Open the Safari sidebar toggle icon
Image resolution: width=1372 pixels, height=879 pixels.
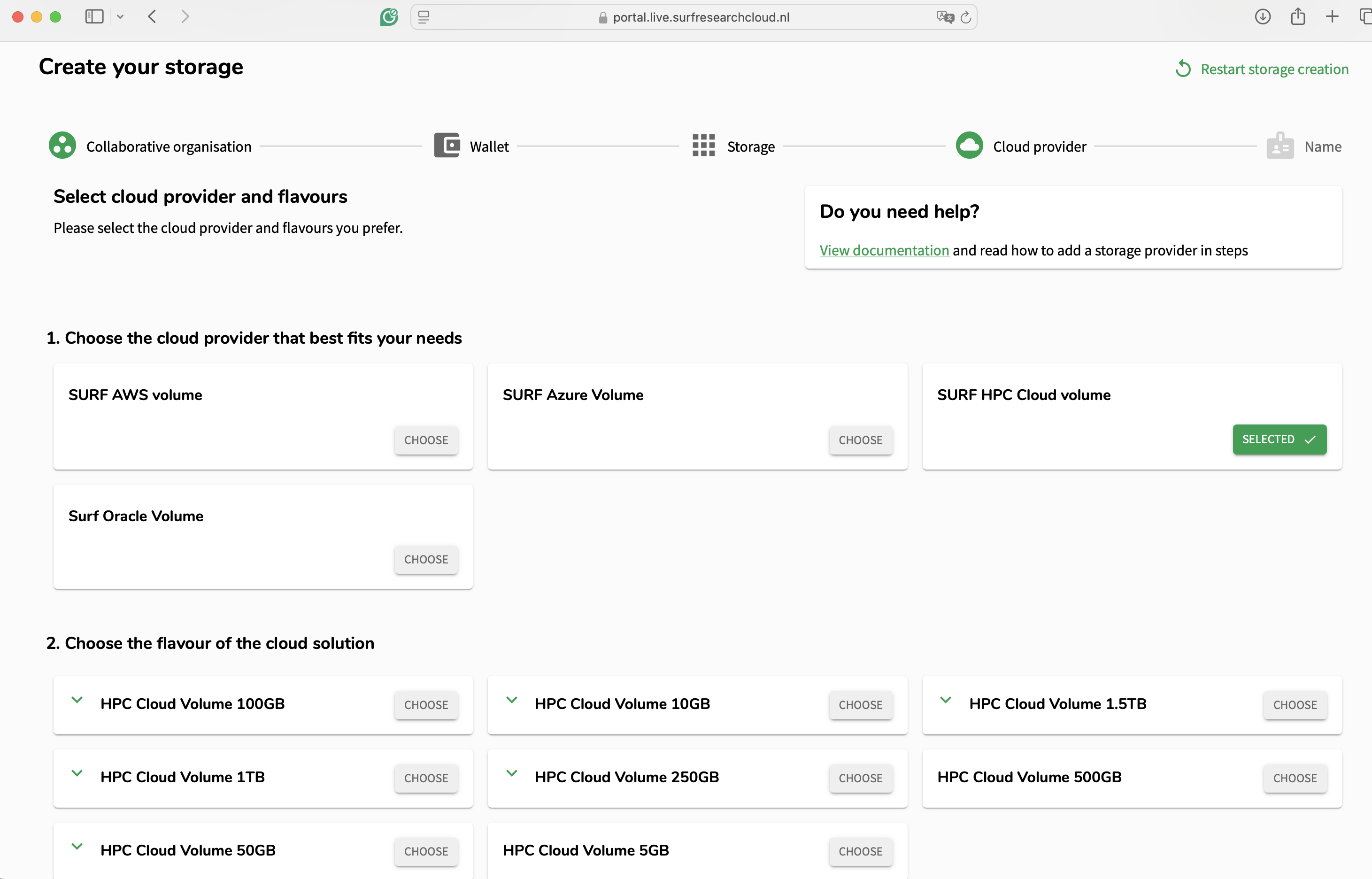pyautogui.click(x=94, y=16)
